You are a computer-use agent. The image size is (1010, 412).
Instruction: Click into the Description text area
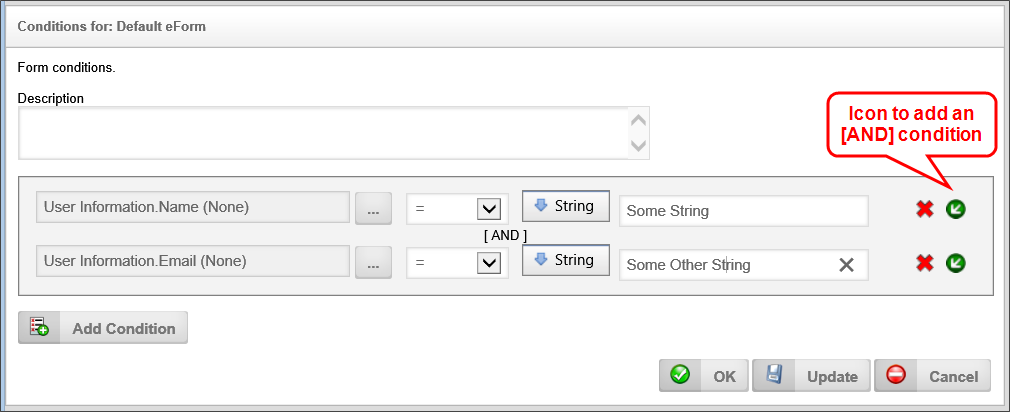[320, 133]
